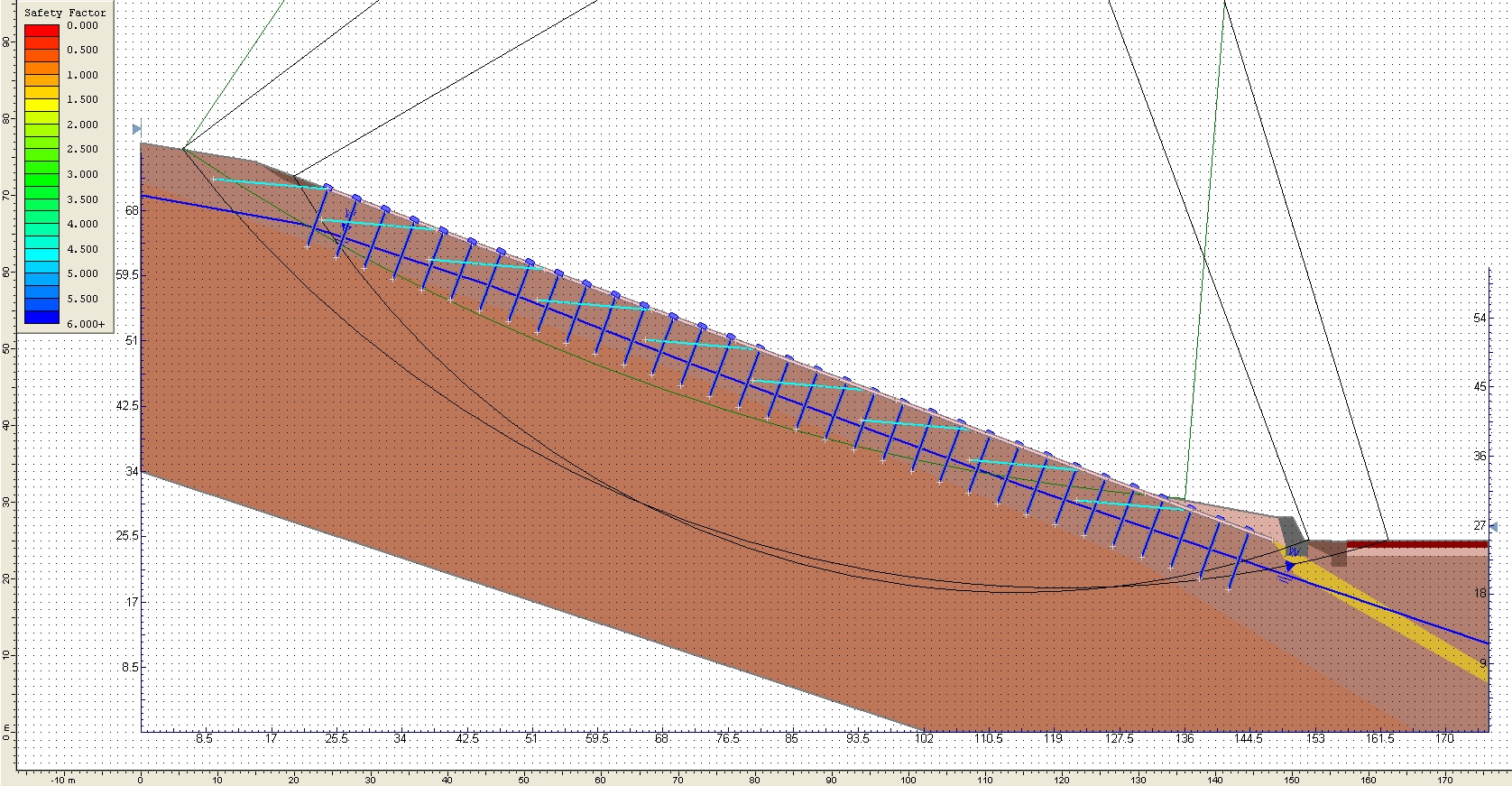Viewport: 1512px width, 786px height.
Task: Select the blue water table triangle at toe
Action: coord(1290,567)
